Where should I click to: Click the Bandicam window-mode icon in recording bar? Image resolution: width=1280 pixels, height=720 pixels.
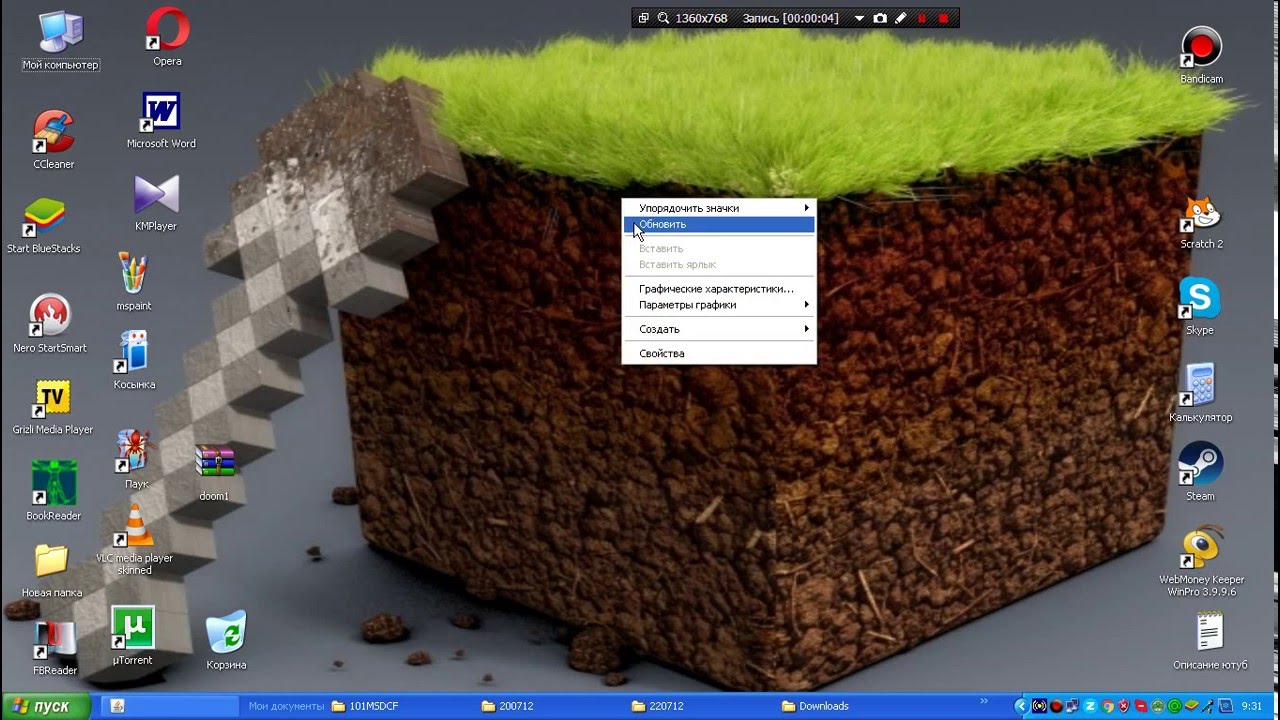click(644, 18)
